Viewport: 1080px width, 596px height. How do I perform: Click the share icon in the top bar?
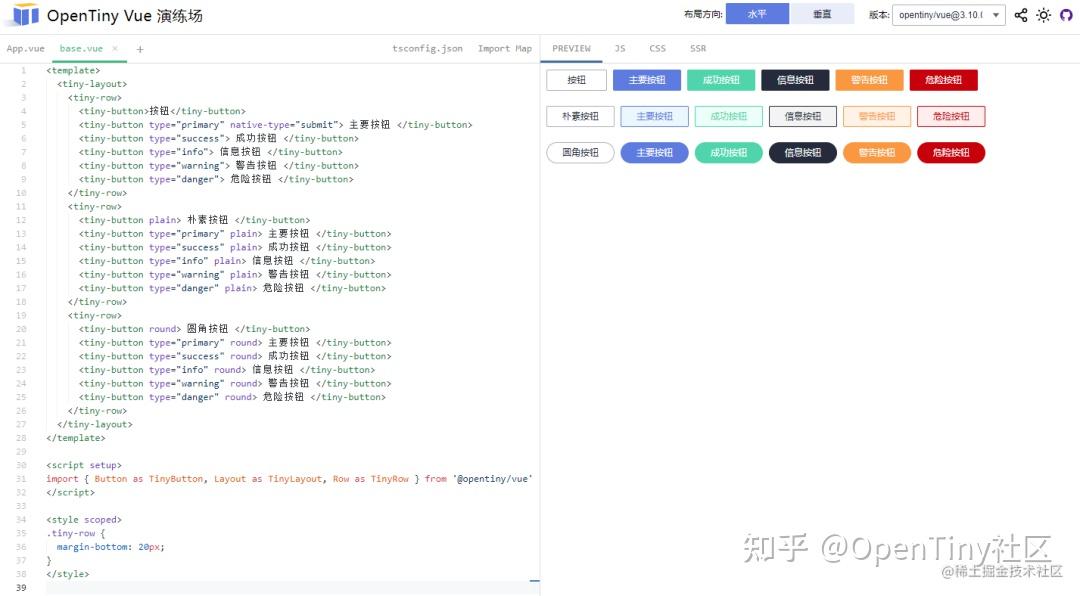(1019, 15)
